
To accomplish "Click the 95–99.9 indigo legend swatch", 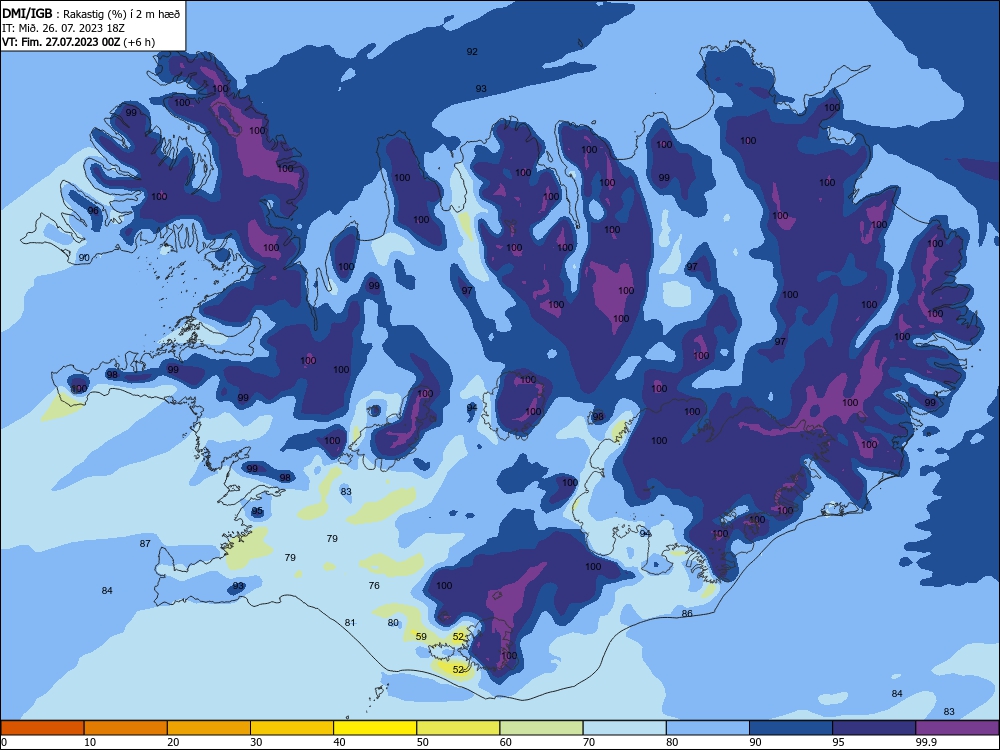I will tap(874, 728).
